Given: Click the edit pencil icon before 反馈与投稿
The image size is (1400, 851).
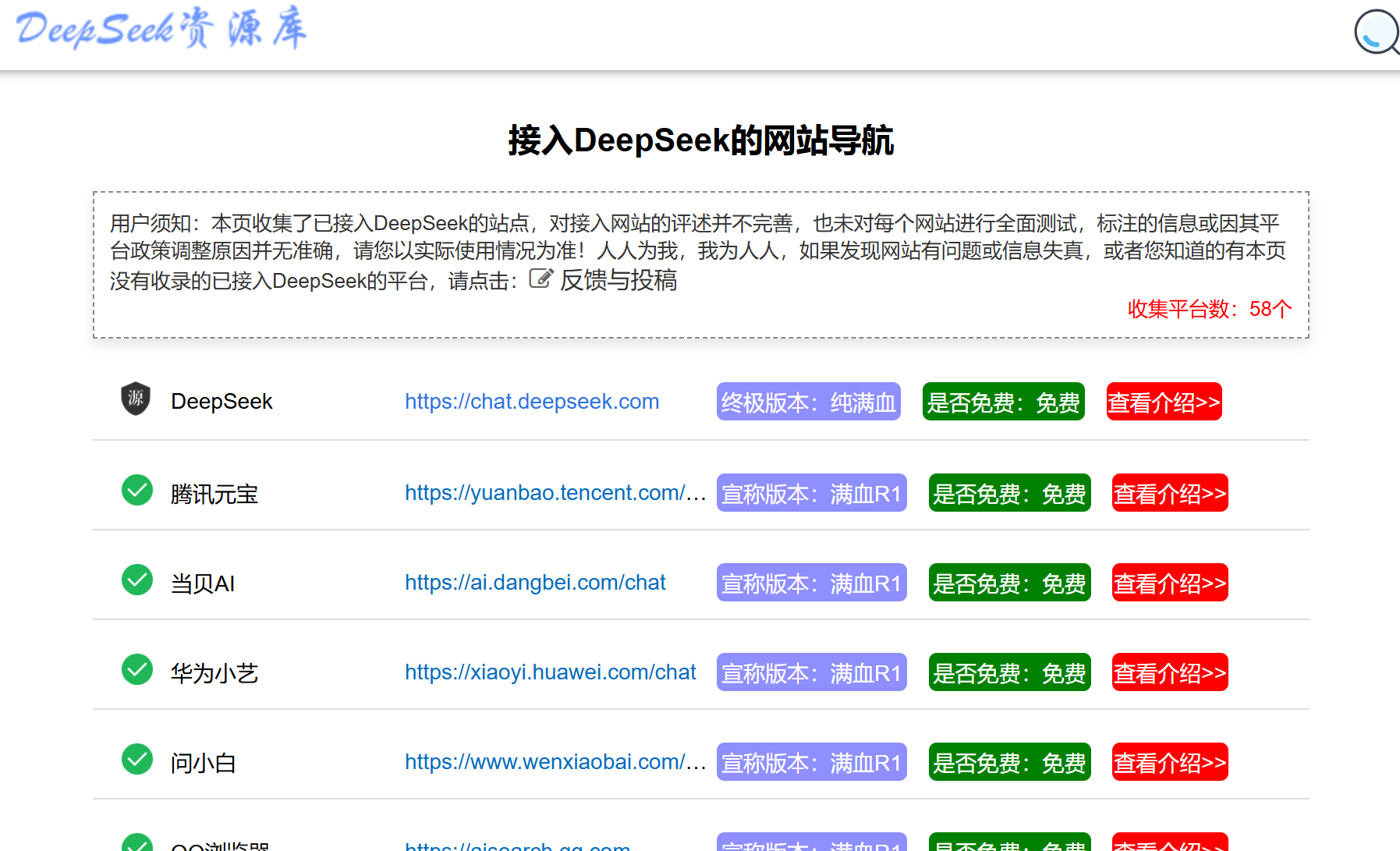Looking at the screenshot, I should pos(541,278).
